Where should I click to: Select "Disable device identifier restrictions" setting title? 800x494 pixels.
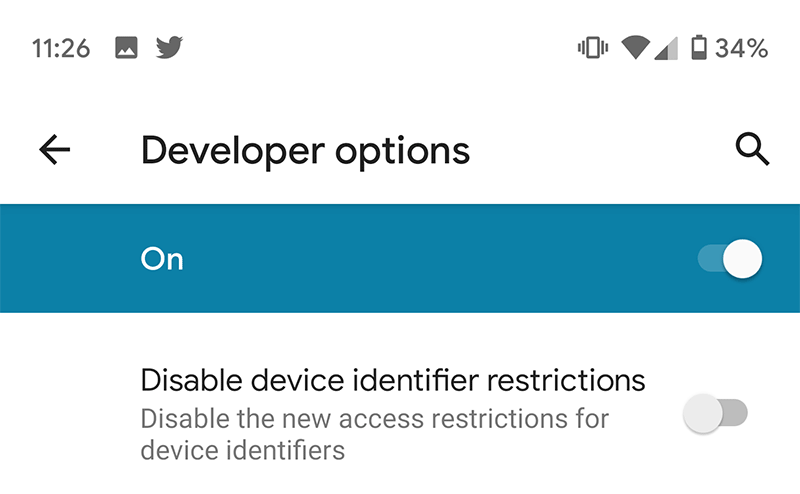(393, 381)
